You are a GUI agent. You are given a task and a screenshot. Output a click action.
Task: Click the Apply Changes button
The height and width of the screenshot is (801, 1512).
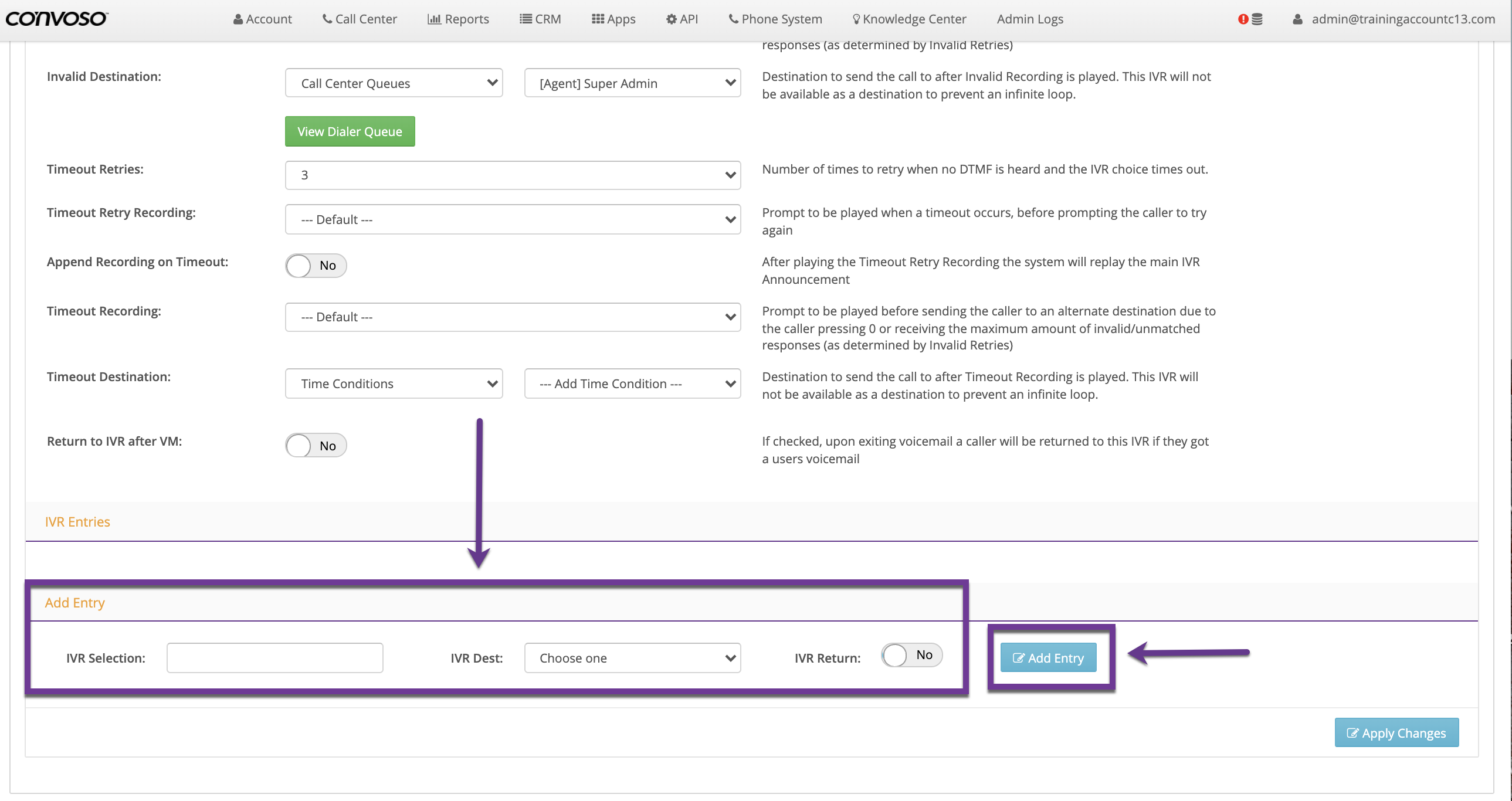pos(1396,733)
